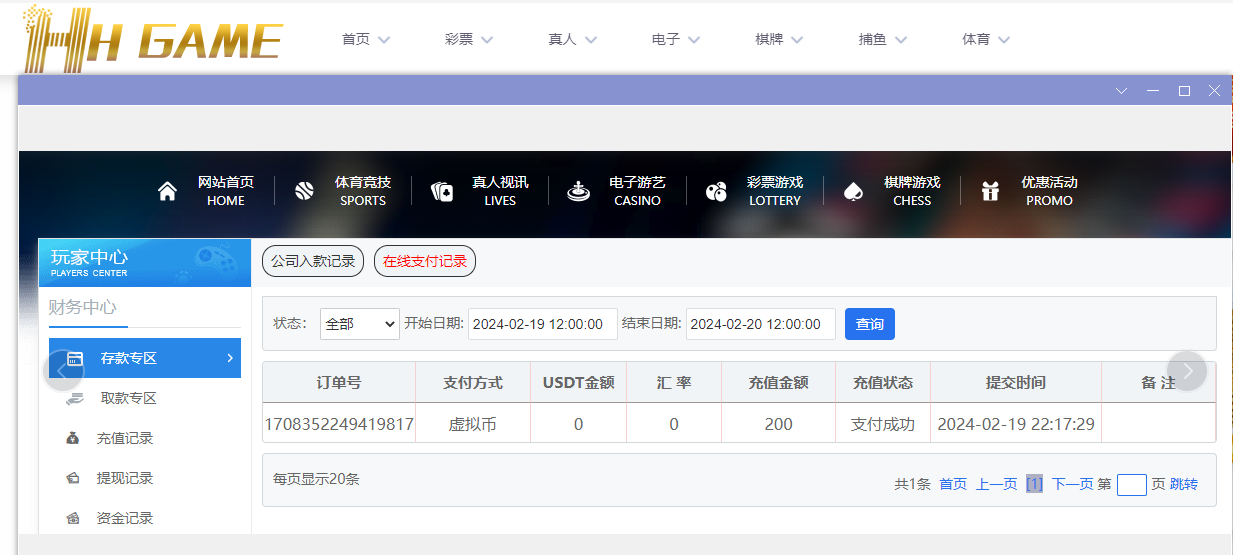The height and width of the screenshot is (555, 1233).
Task: Click the basketball icon for 体育竞技 Sports
Action: click(305, 191)
